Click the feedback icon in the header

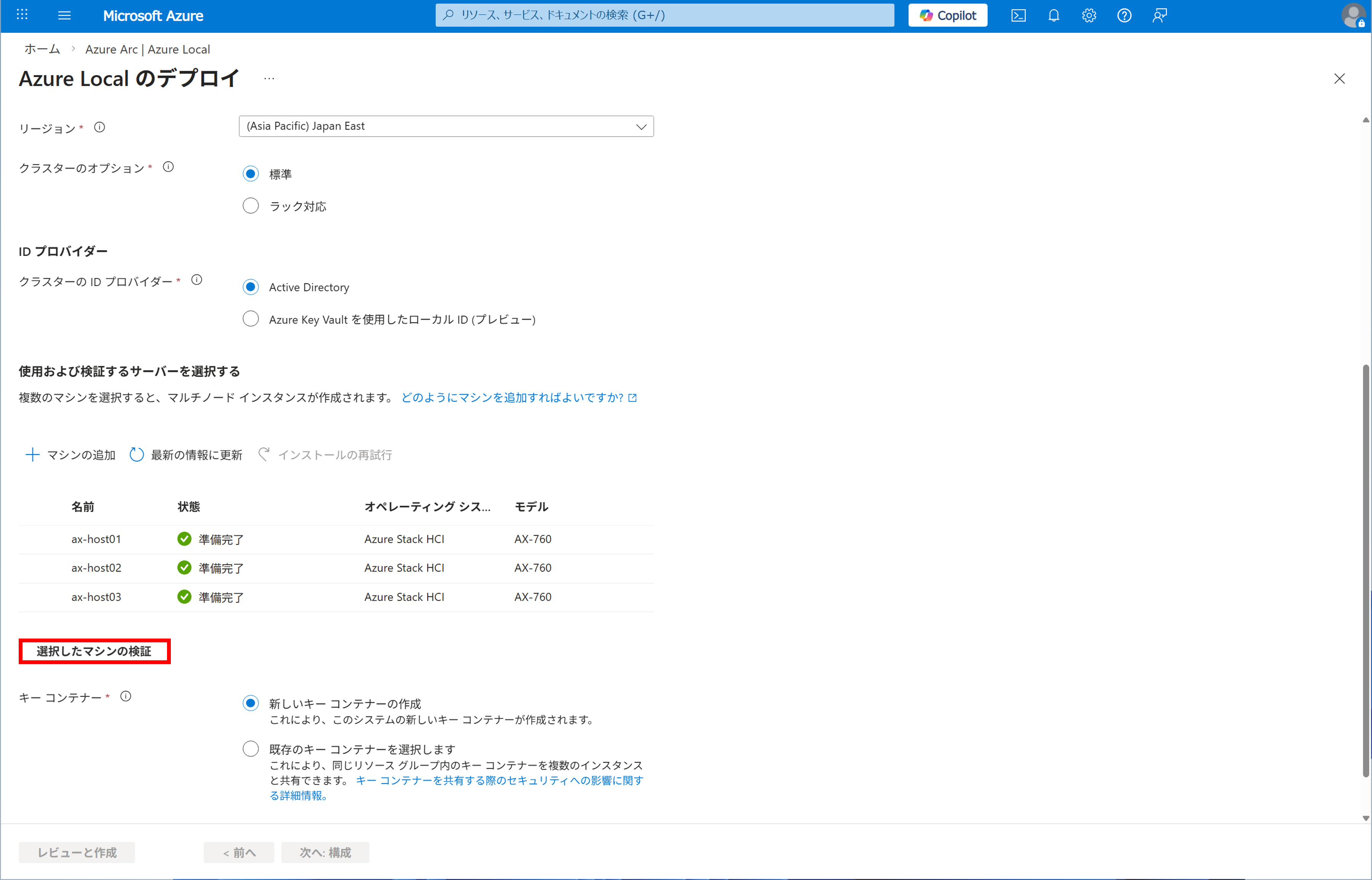tap(1159, 15)
